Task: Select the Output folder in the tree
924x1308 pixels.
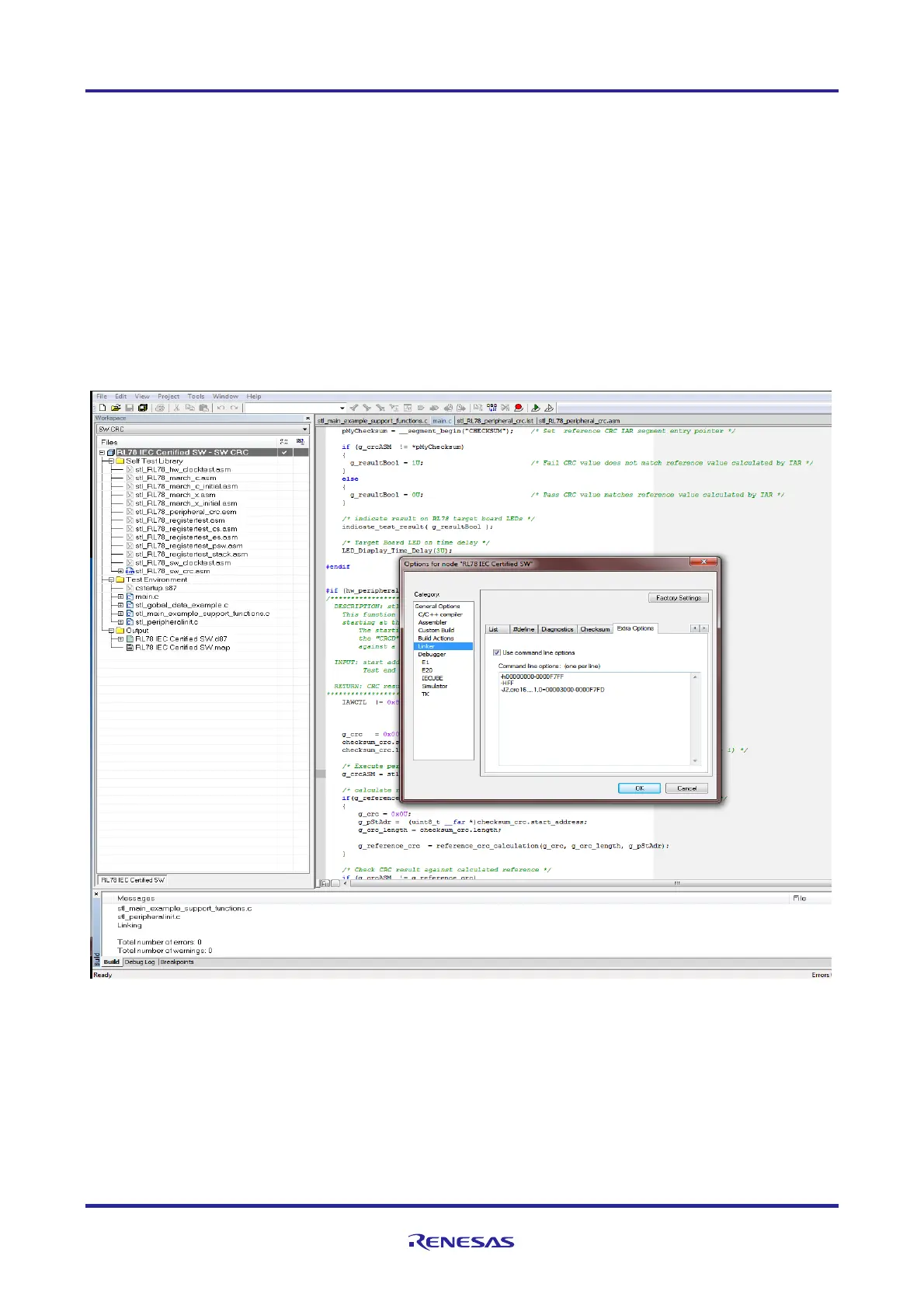Action: coord(137,631)
